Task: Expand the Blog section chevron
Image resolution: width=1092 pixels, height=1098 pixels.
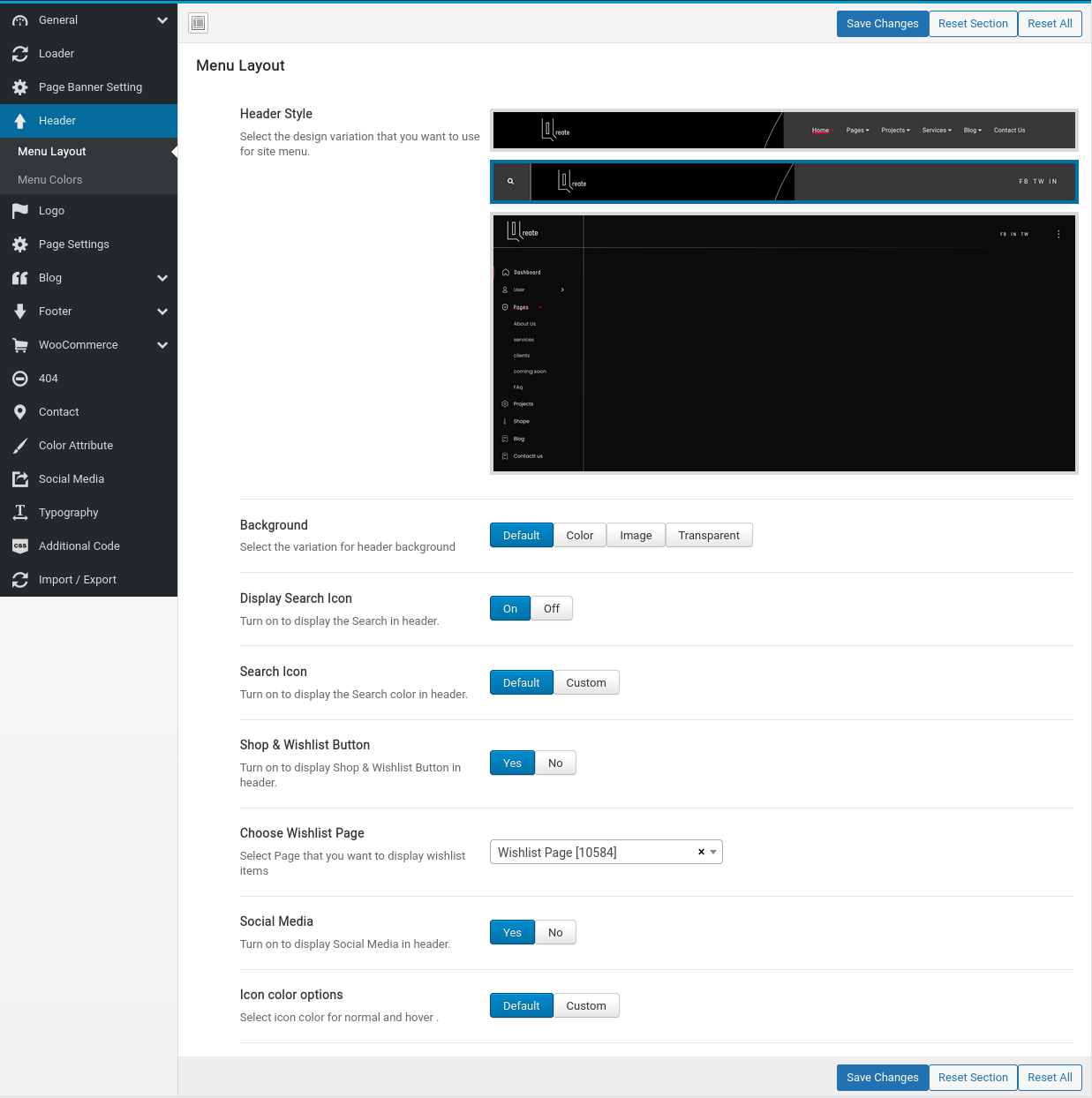Action: pyautogui.click(x=162, y=278)
